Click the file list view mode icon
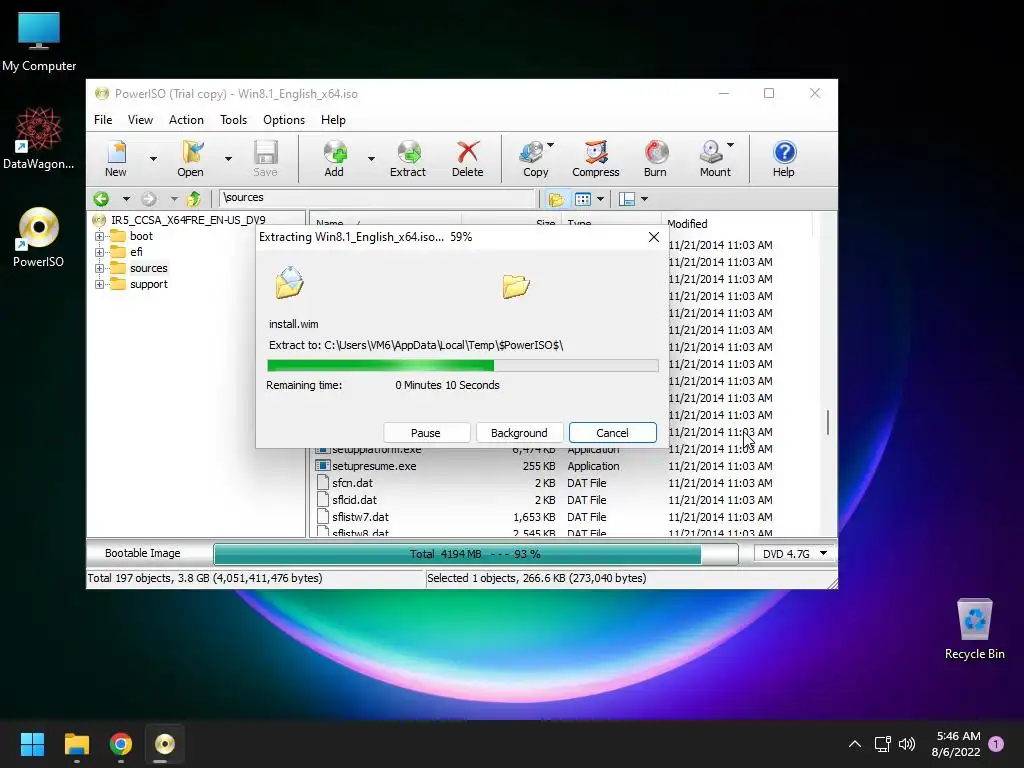This screenshot has height=768, width=1024. [583, 199]
